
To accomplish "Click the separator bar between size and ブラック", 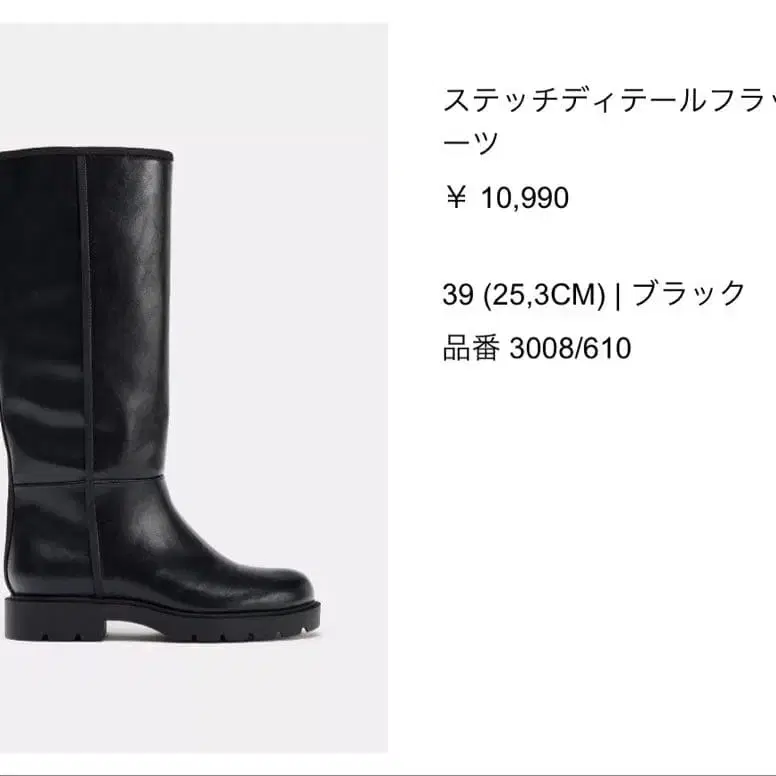I will pyautogui.click(x=618, y=295).
